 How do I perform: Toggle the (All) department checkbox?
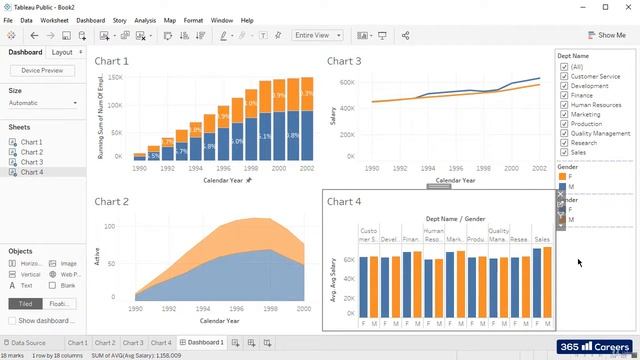(564, 67)
